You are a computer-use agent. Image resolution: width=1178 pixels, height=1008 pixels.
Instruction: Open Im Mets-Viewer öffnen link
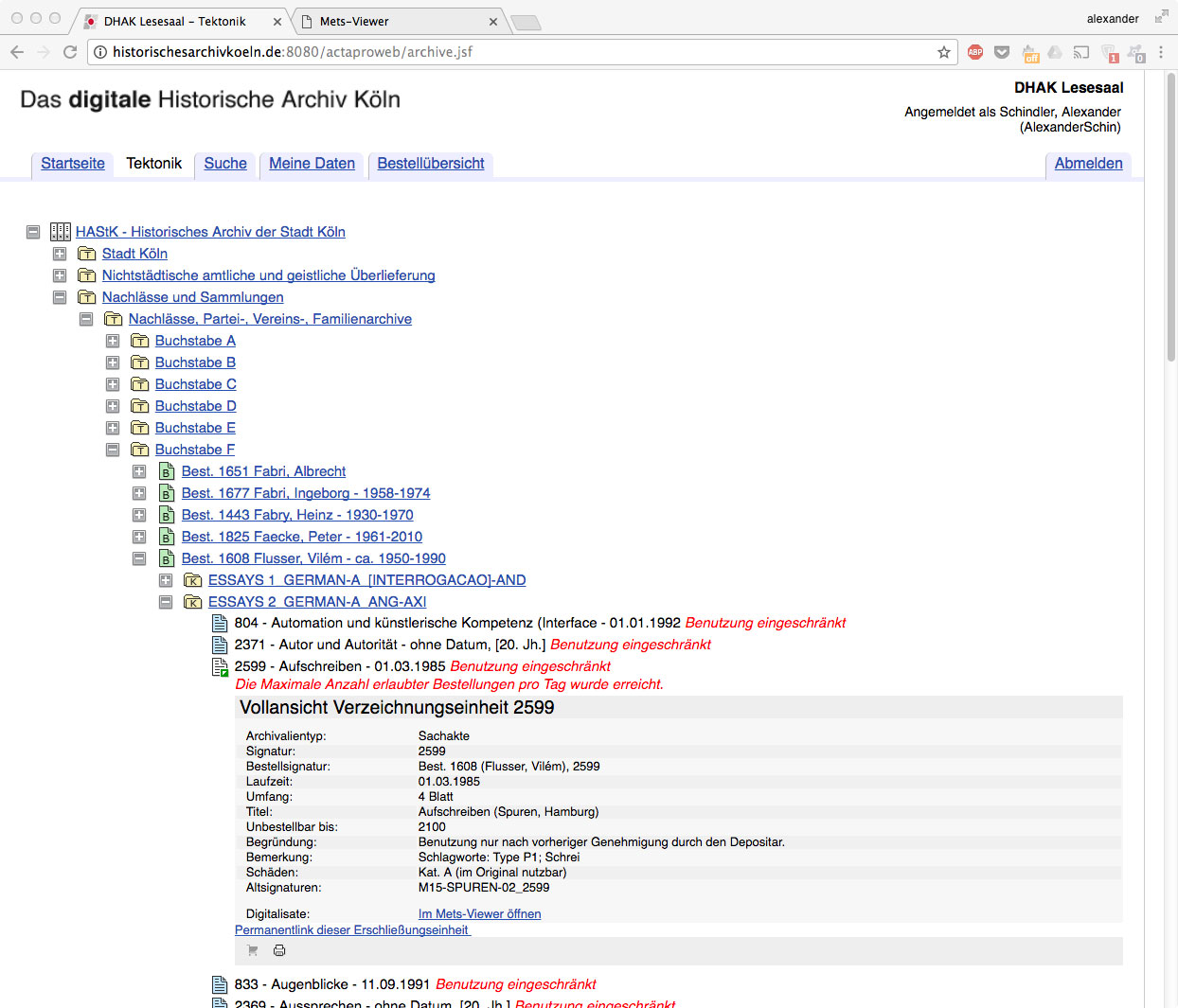point(480,914)
